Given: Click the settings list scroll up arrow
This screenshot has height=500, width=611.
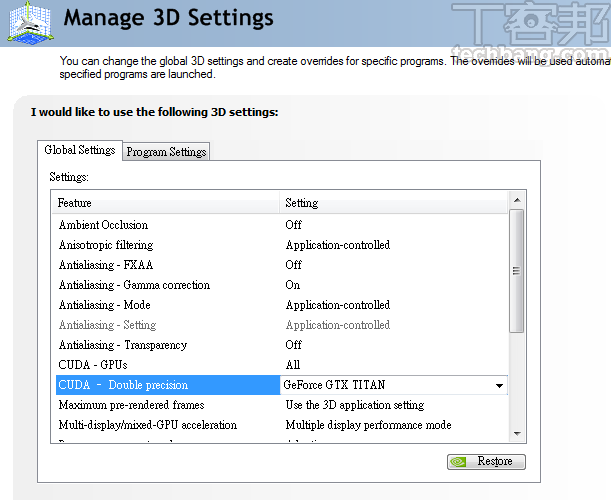Looking at the screenshot, I should coord(517,200).
